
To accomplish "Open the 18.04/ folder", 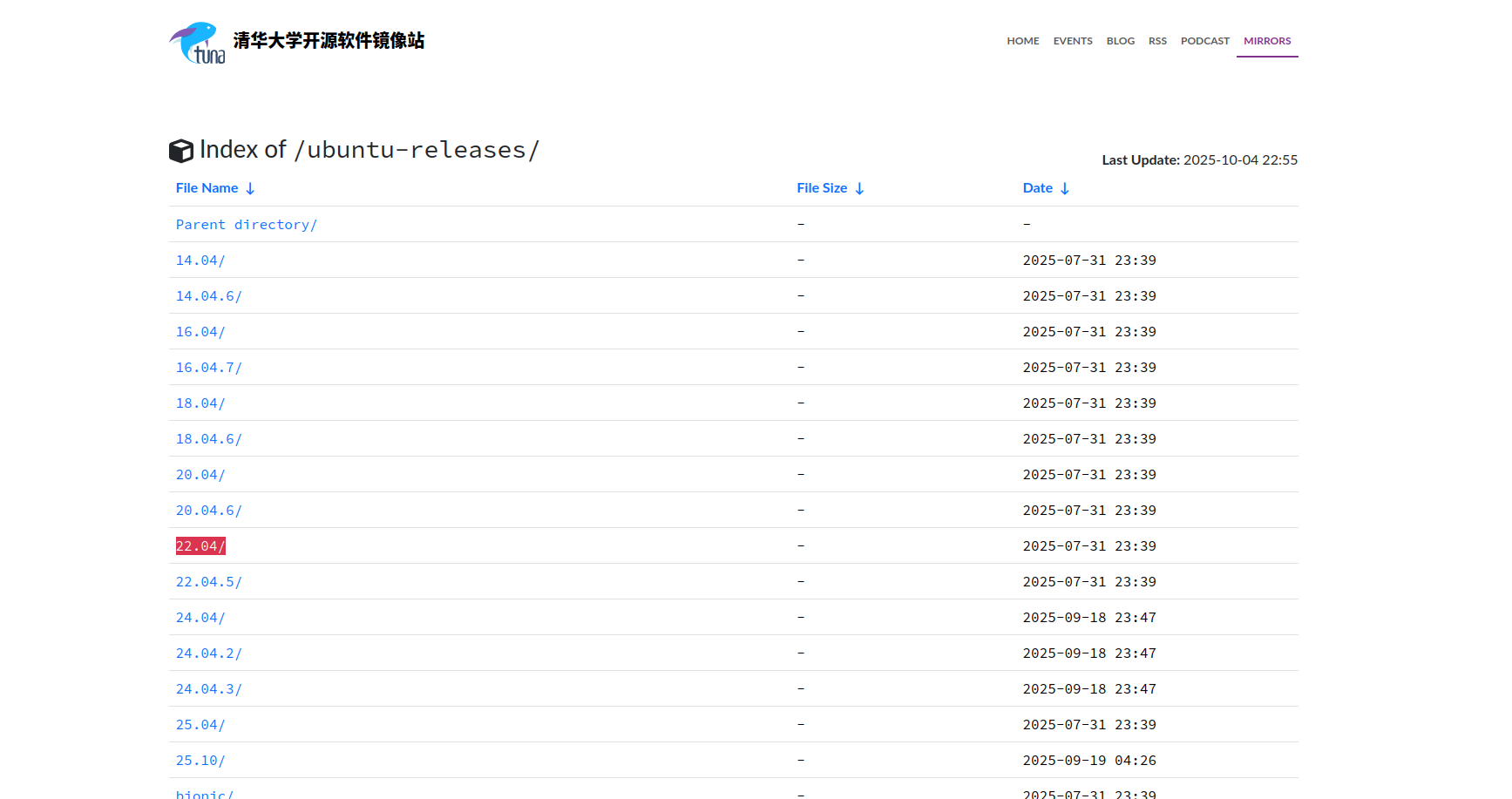I will (x=200, y=403).
